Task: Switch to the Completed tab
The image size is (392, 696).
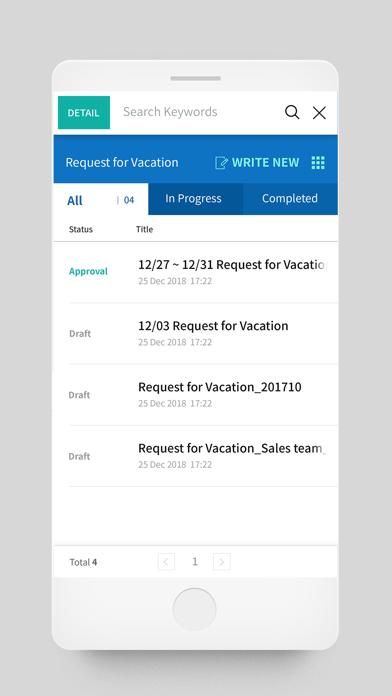Action: pos(290,198)
